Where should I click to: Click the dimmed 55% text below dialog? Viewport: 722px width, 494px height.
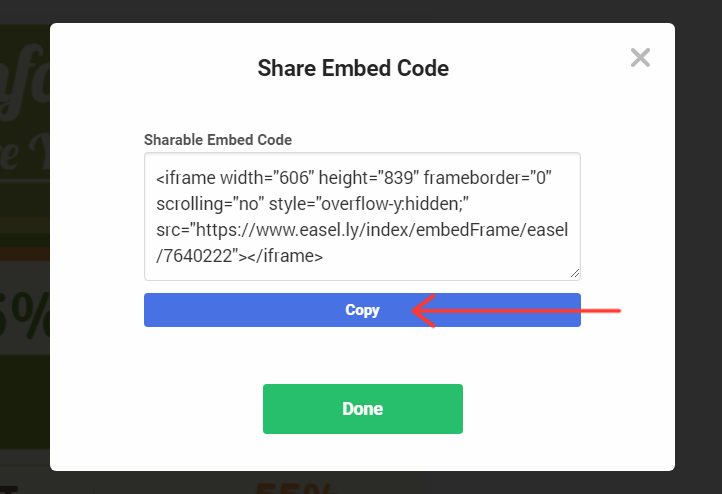(293, 488)
